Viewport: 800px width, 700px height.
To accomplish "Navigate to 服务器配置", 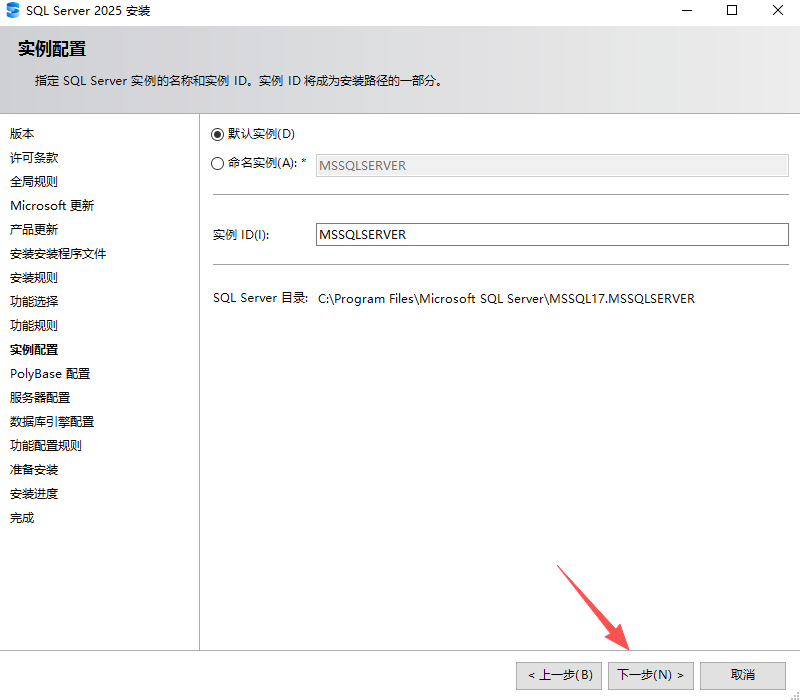I will [x=39, y=397].
